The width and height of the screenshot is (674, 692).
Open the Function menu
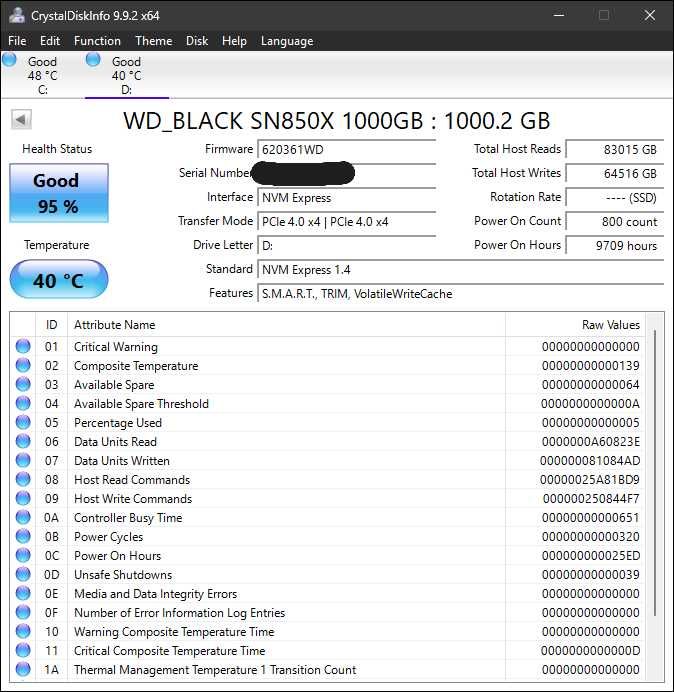(x=97, y=41)
